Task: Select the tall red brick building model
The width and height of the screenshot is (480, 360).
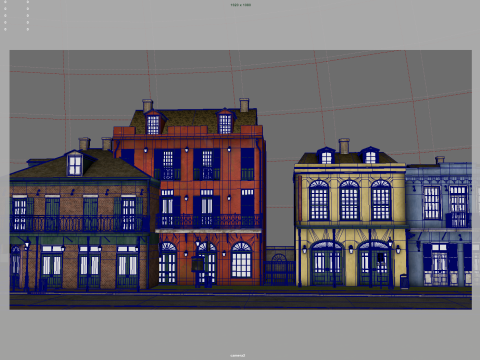Action: tap(189, 192)
